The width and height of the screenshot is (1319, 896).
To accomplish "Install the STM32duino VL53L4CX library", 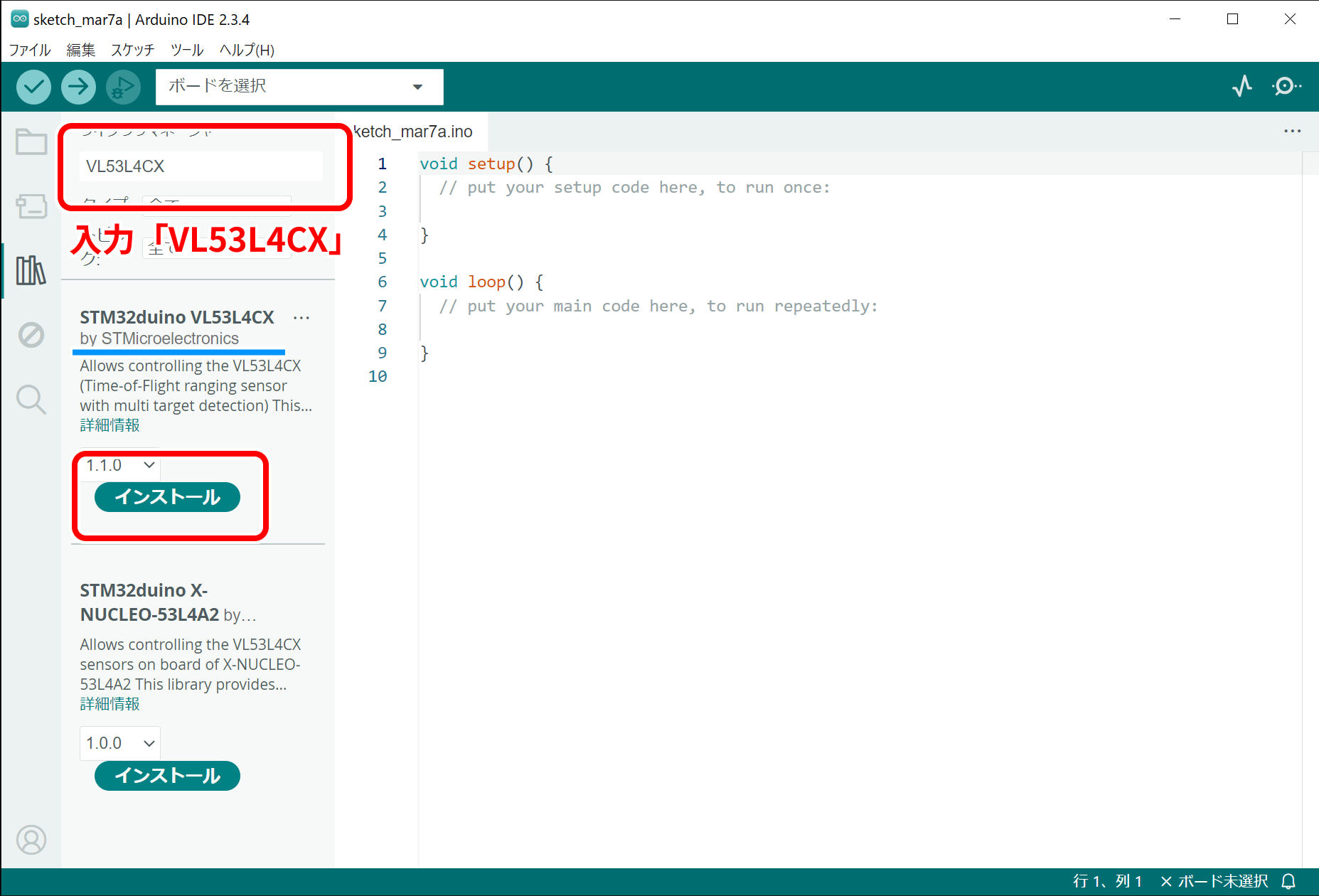I will click(x=167, y=496).
